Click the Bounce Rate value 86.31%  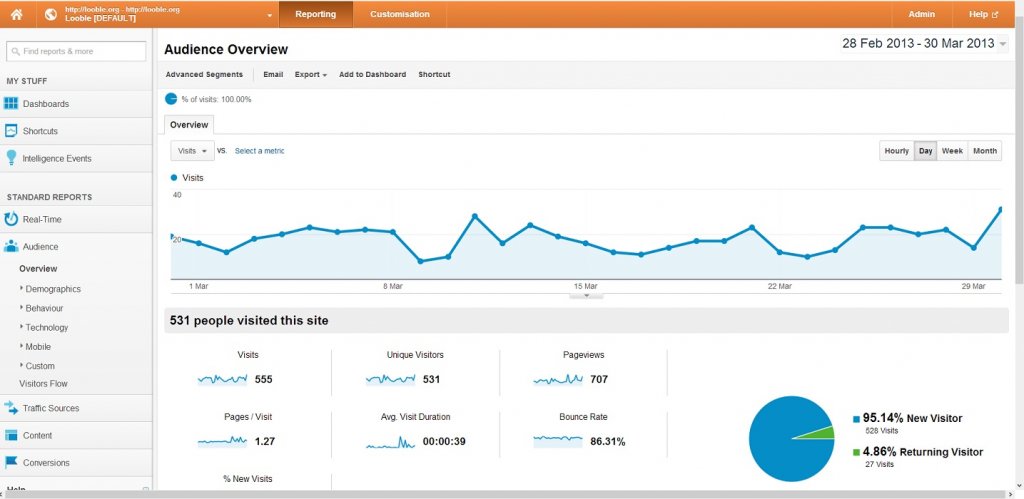coord(607,442)
